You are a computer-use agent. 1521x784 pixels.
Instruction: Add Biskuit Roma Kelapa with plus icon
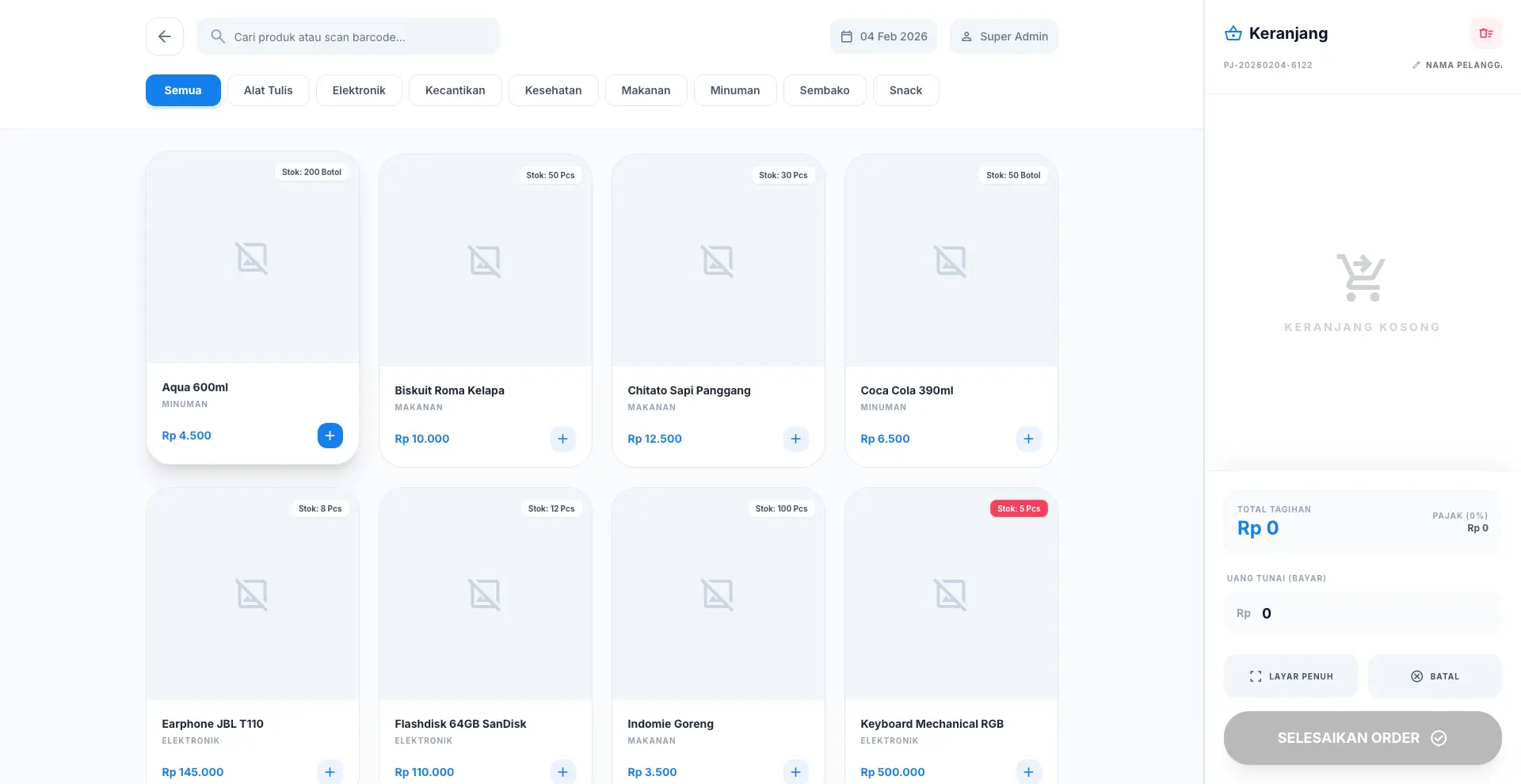point(562,439)
